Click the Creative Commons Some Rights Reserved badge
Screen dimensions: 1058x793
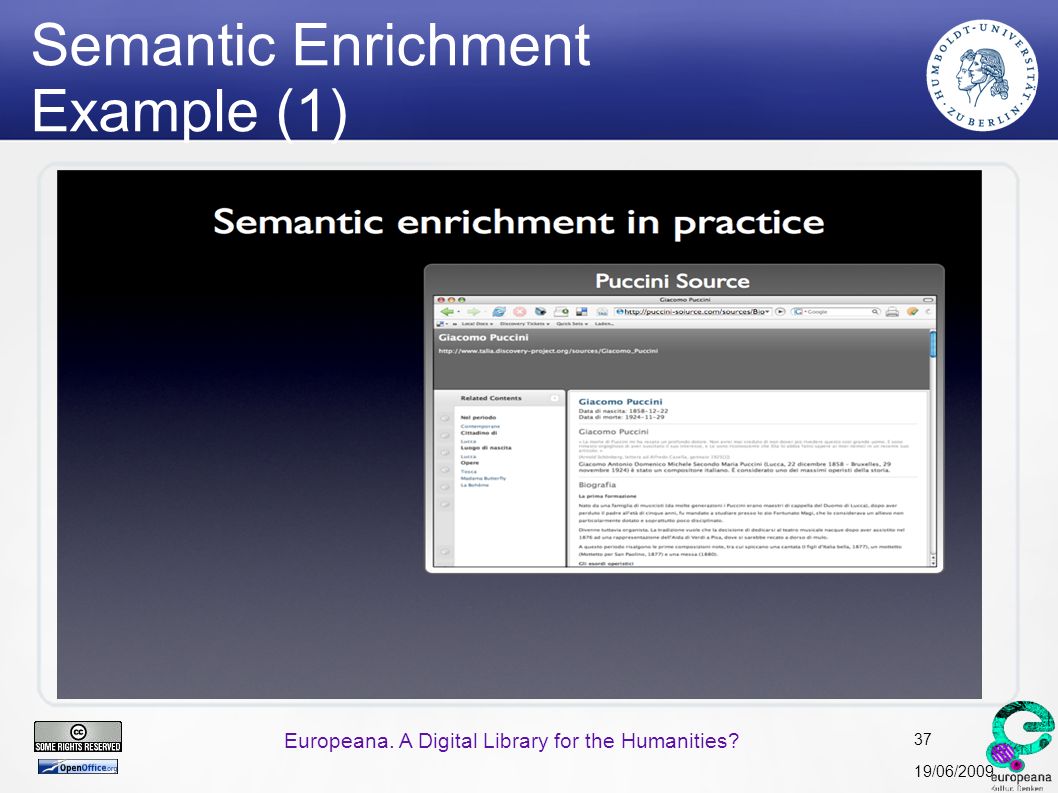pyautogui.click(x=78, y=736)
